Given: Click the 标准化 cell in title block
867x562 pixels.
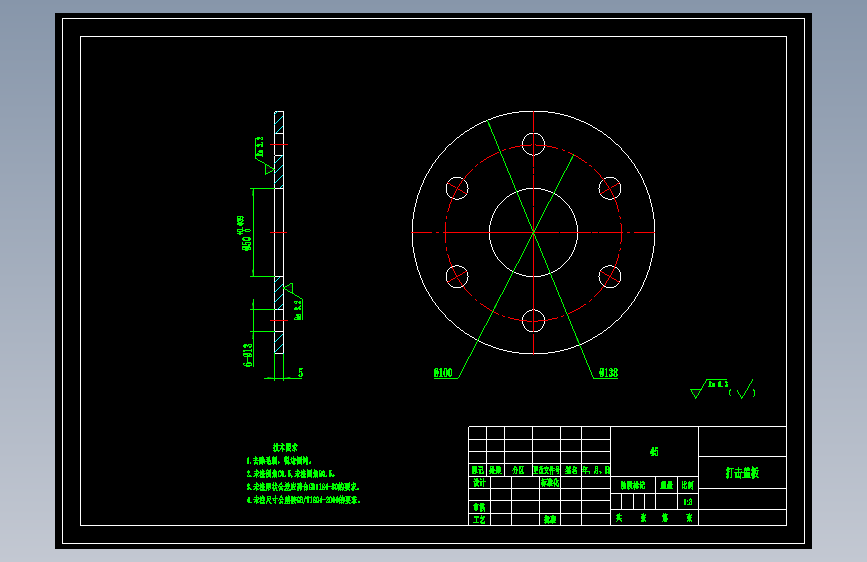Looking at the screenshot, I should click(550, 482).
